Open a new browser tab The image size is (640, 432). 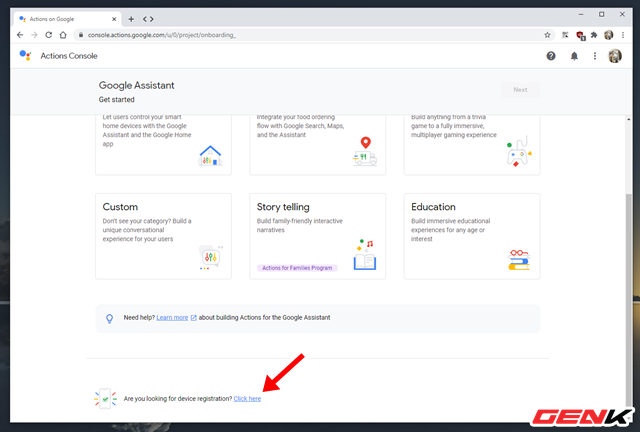point(131,19)
